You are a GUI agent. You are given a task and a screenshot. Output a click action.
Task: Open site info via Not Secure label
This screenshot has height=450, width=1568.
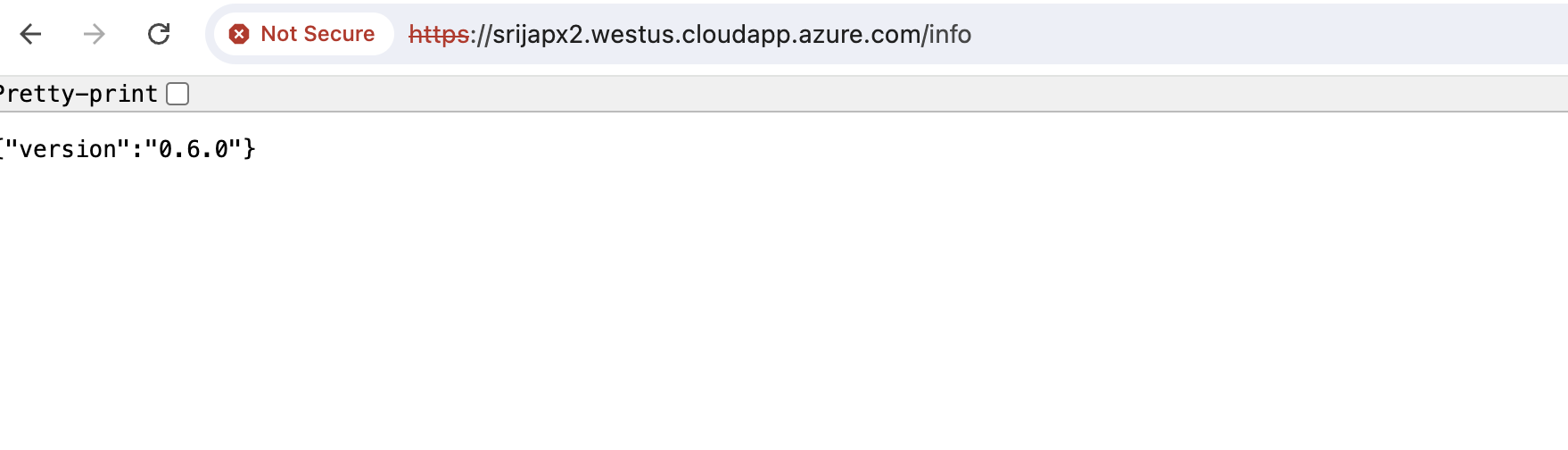(x=318, y=34)
